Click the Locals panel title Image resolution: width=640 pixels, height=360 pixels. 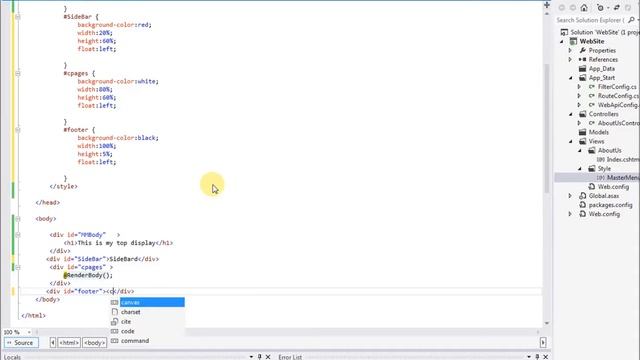click(x=12, y=357)
